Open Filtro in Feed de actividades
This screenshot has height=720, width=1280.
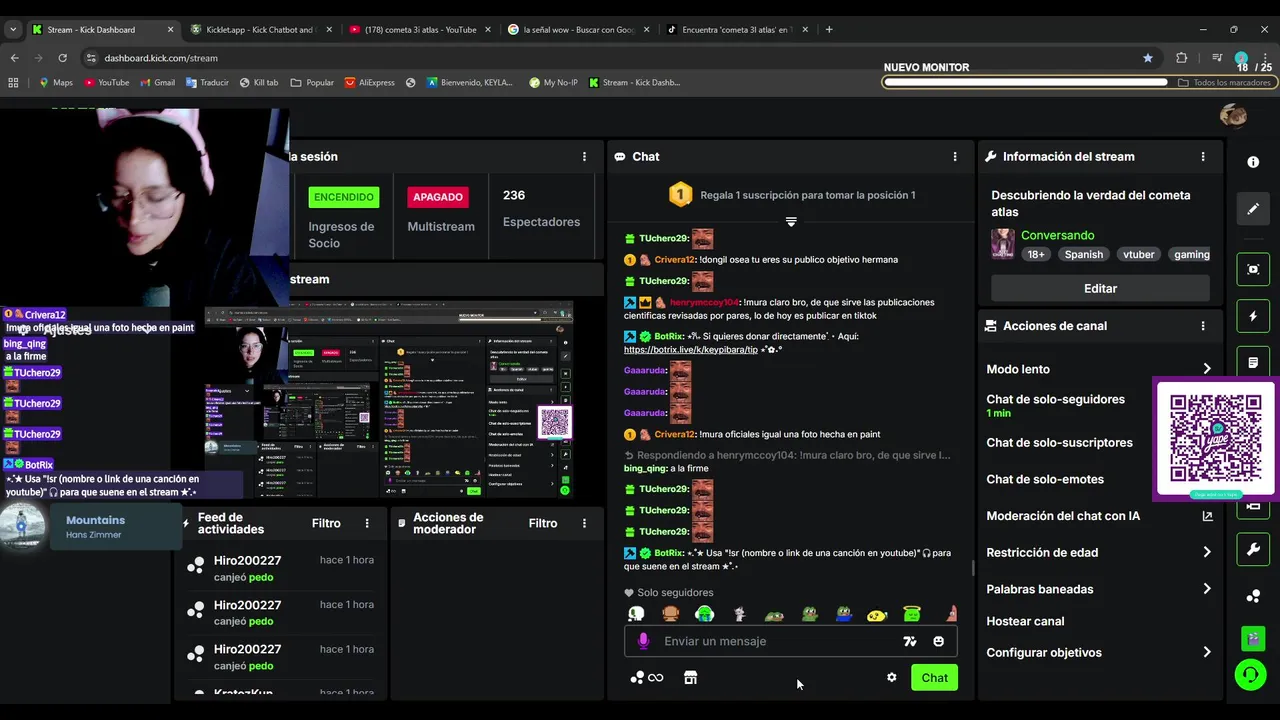326,523
